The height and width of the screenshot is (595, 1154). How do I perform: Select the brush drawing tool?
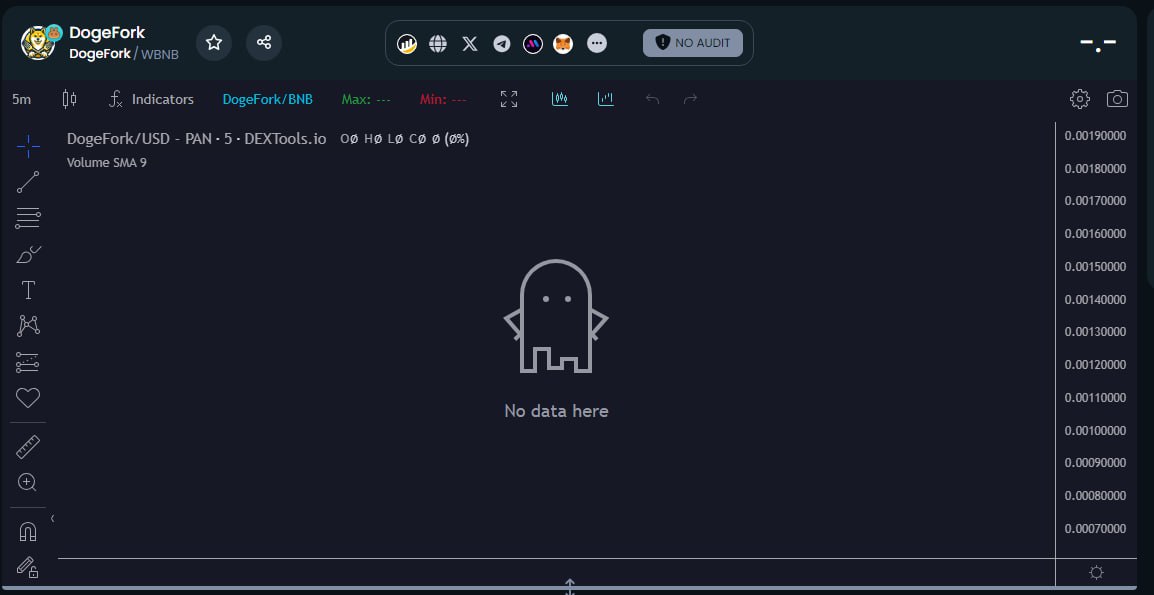(27, 254)
